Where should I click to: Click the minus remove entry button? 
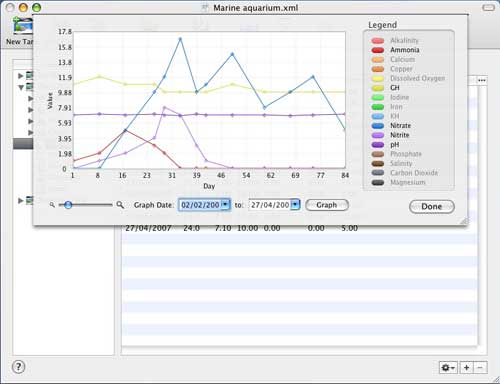pos(480,368)
